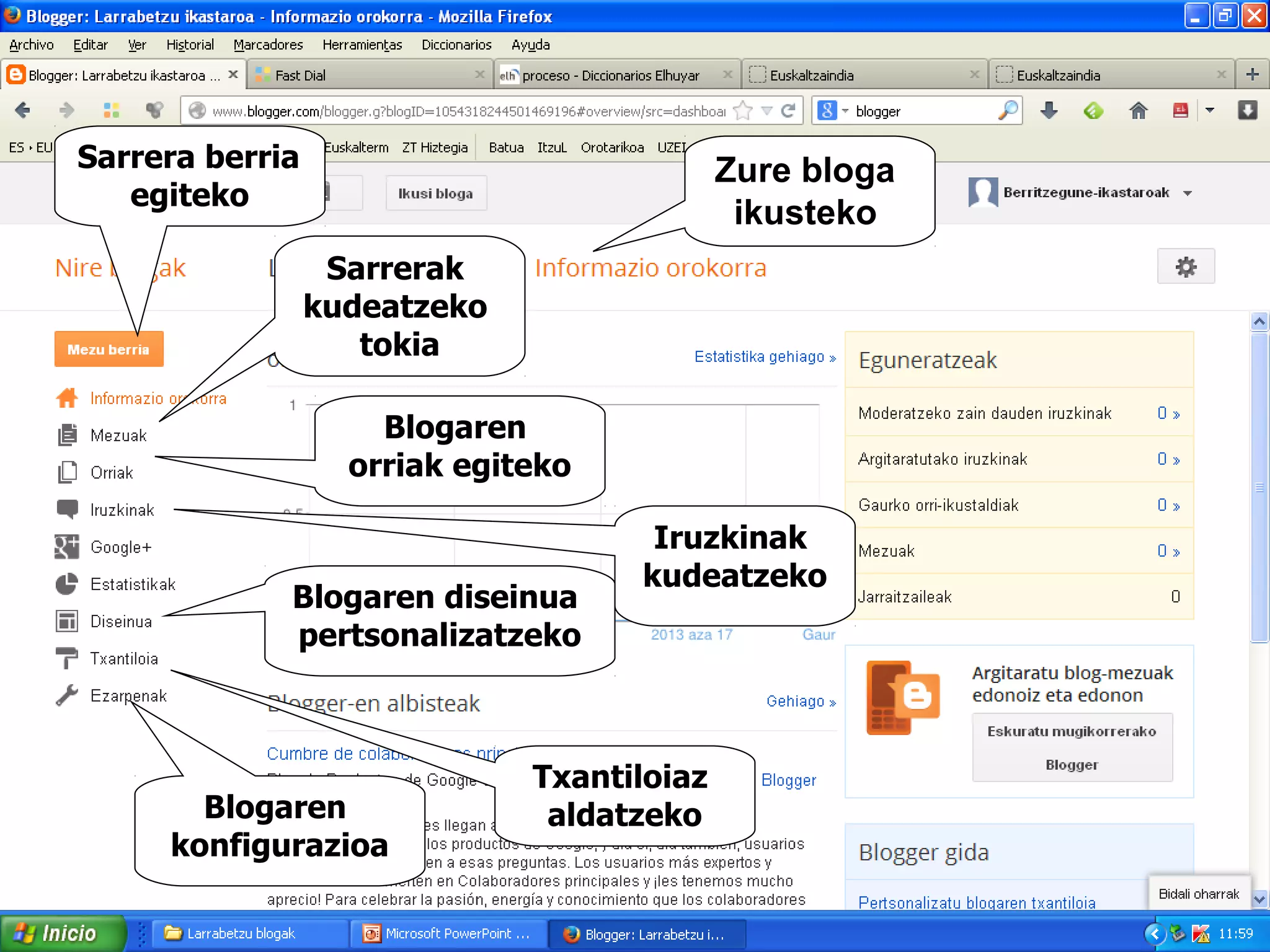The height and width of the screenshot is (952, 1270).
Task: Click the Berritzegune profile avatar
Action: tap(983, 193)
